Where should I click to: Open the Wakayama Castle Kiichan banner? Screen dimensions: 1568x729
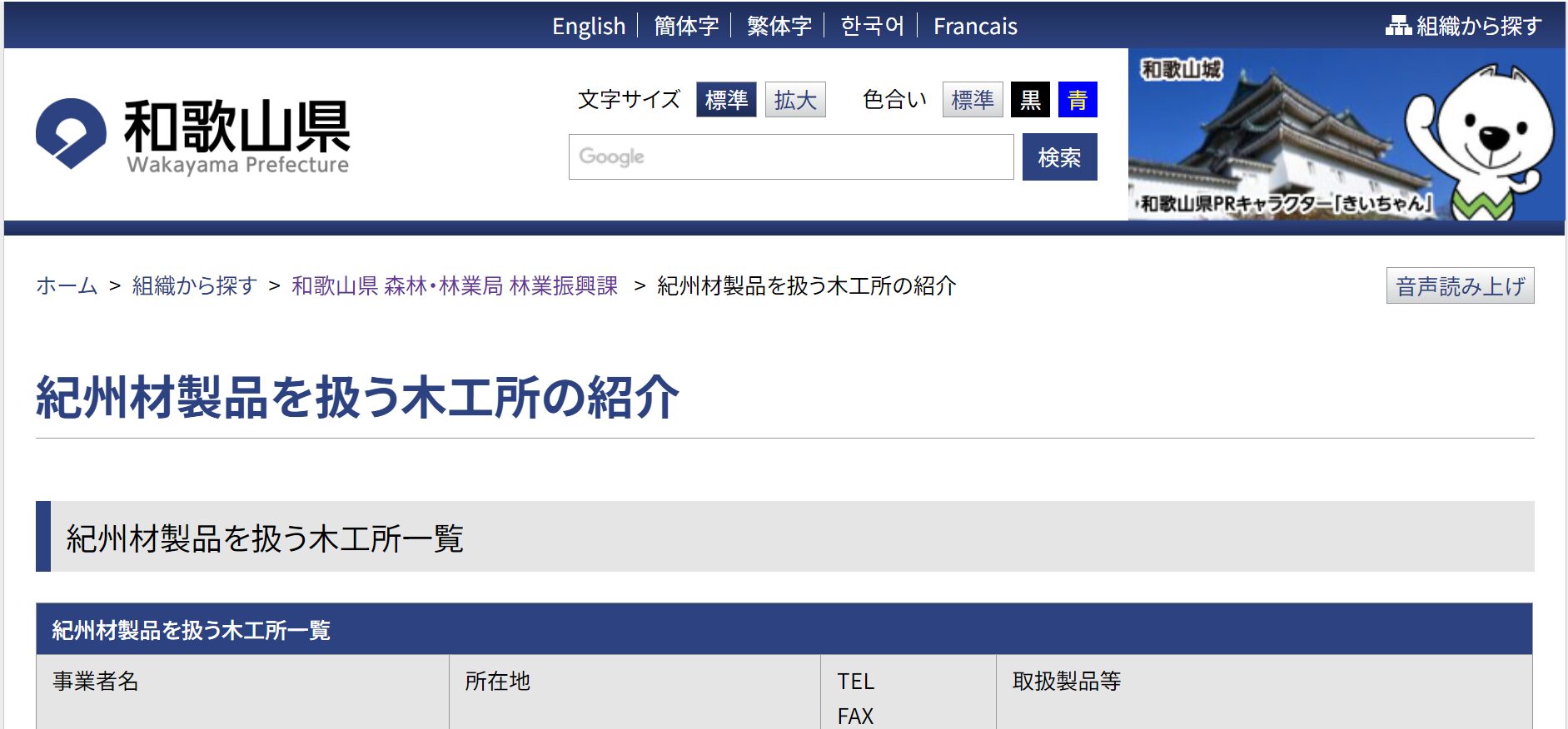(x=1346, y=134)
